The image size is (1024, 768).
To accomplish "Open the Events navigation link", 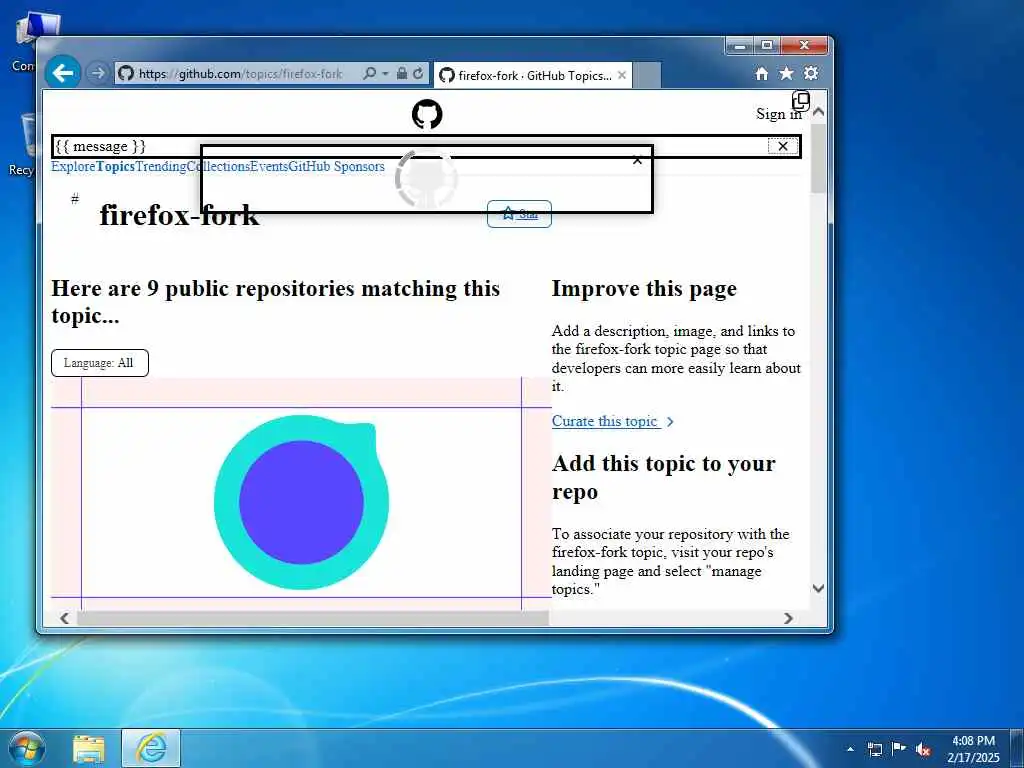I will pyautogui.click(x=269, y=167).
